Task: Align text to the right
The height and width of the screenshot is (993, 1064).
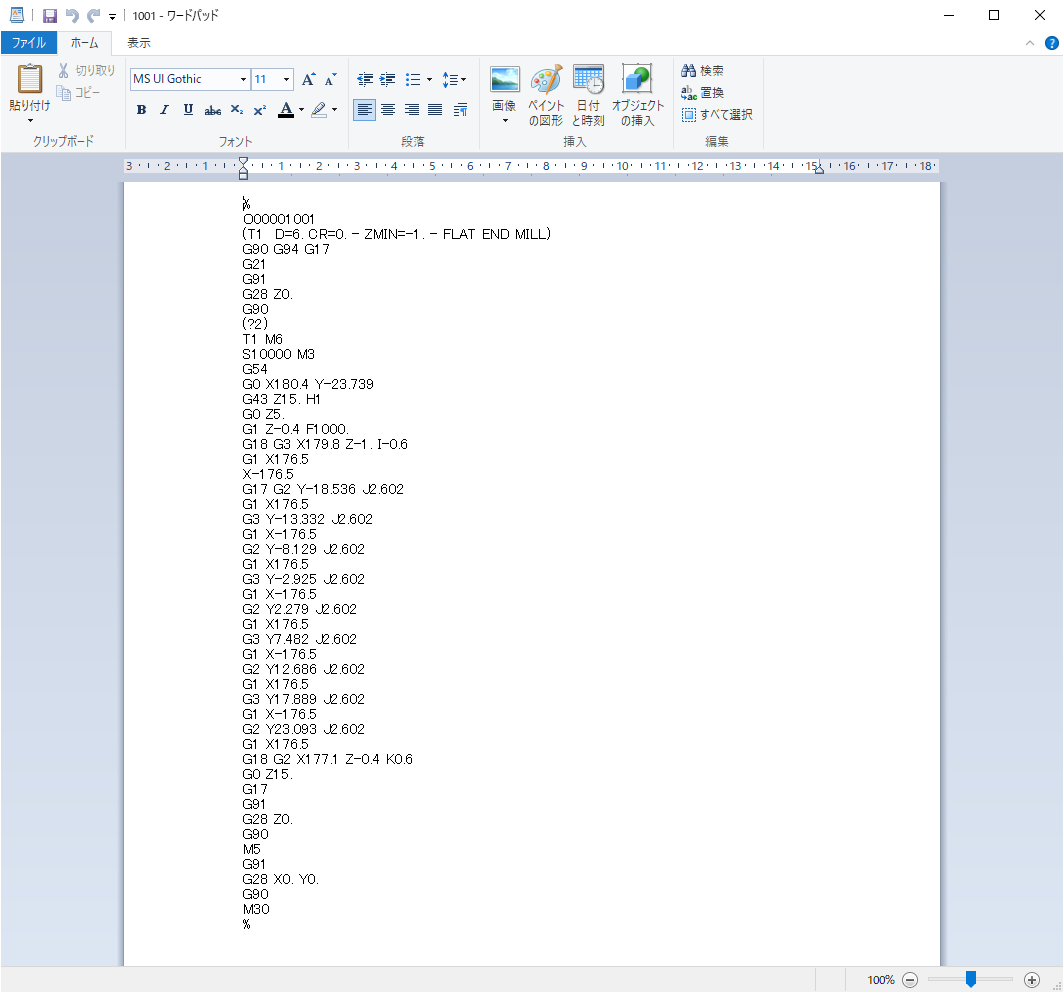Action: tap(412, 110)
